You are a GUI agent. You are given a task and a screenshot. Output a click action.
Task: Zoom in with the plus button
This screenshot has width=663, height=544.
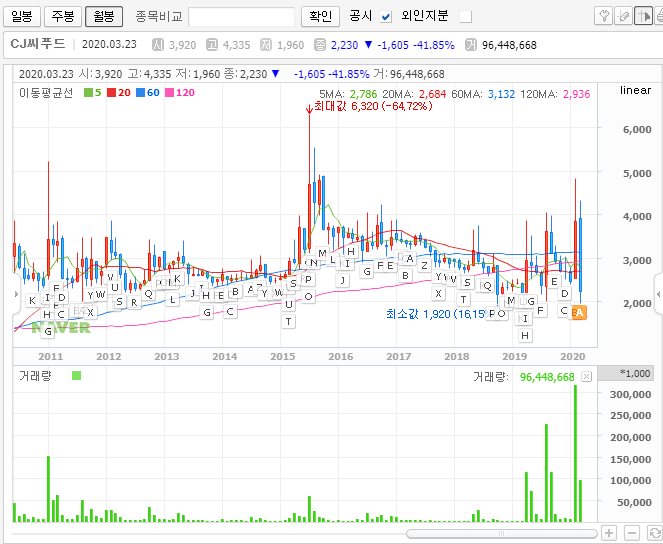pos(609,533)
